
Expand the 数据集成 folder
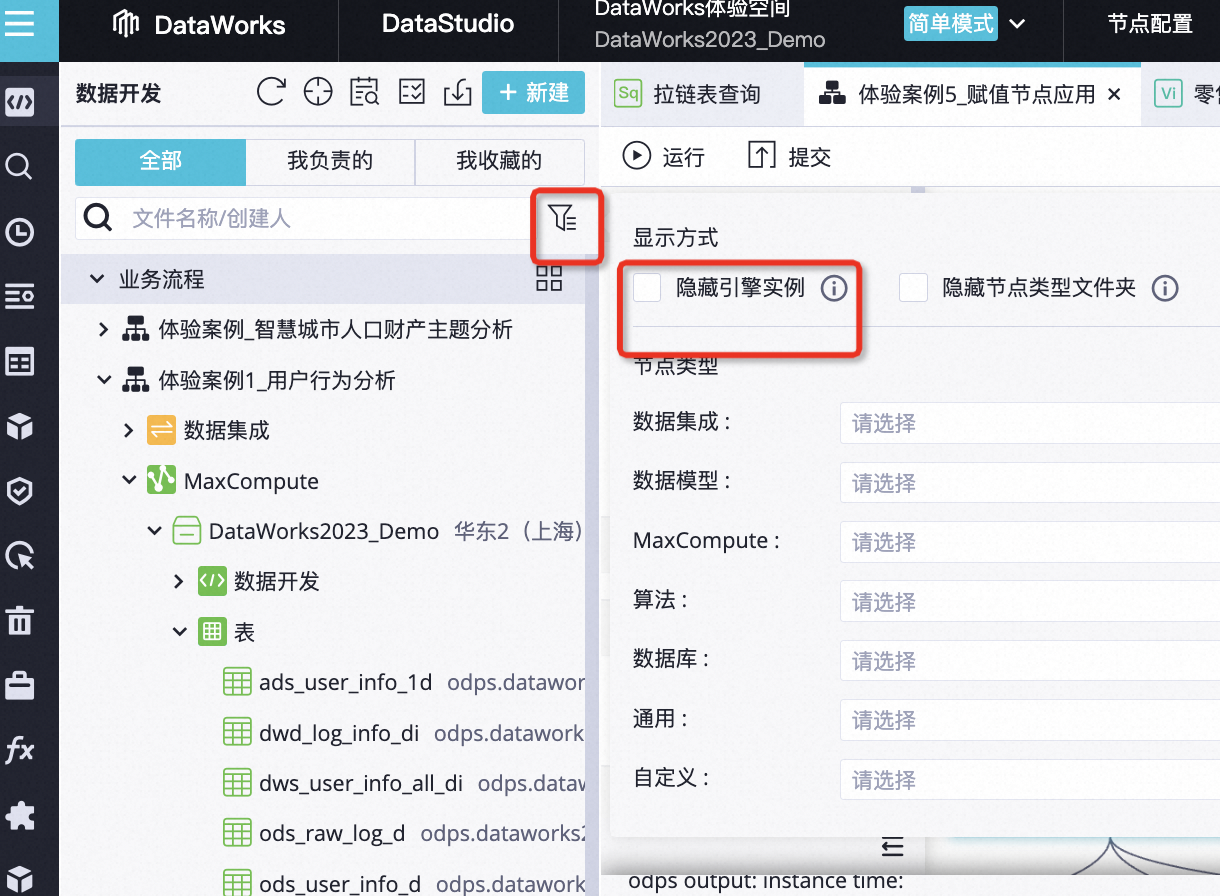click(129, 431)
